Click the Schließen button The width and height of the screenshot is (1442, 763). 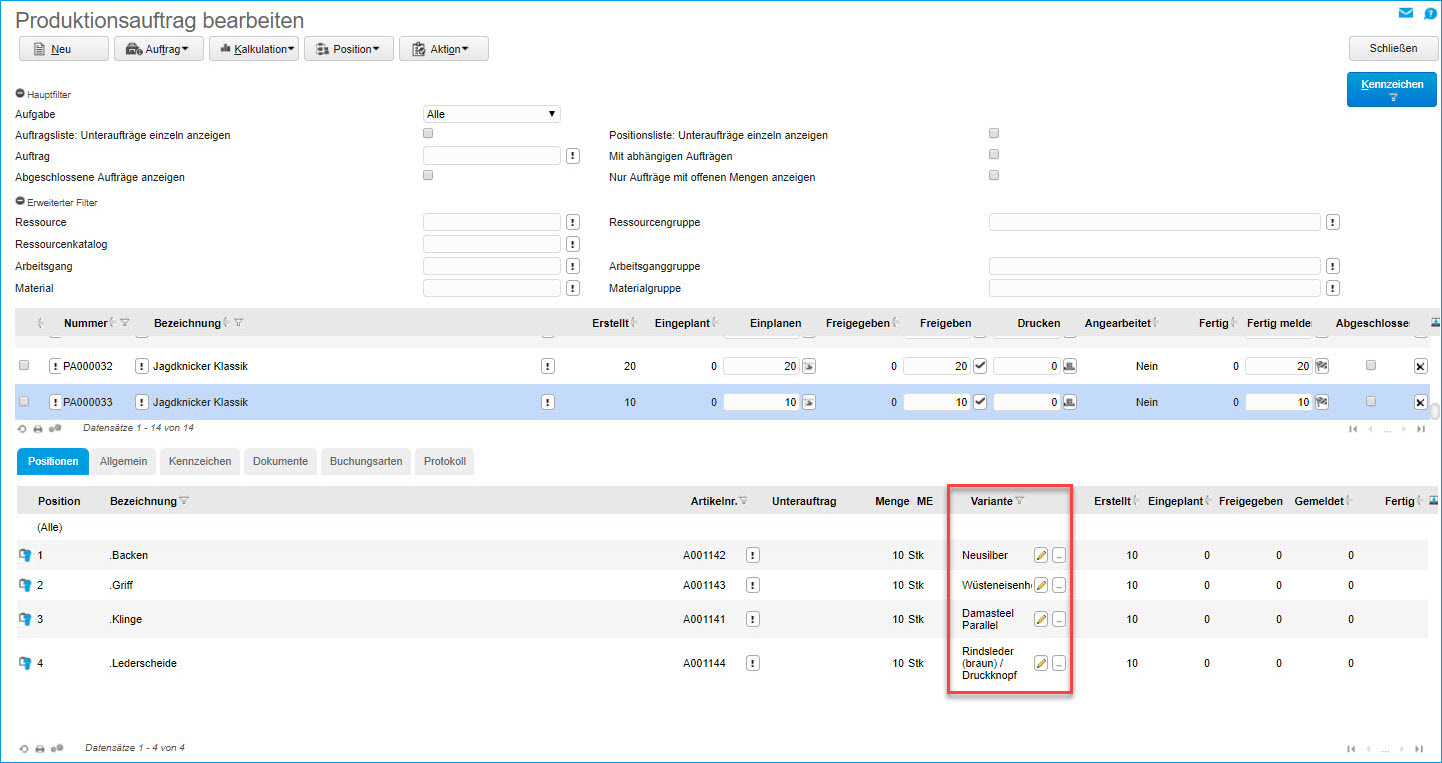[1392, 49]
